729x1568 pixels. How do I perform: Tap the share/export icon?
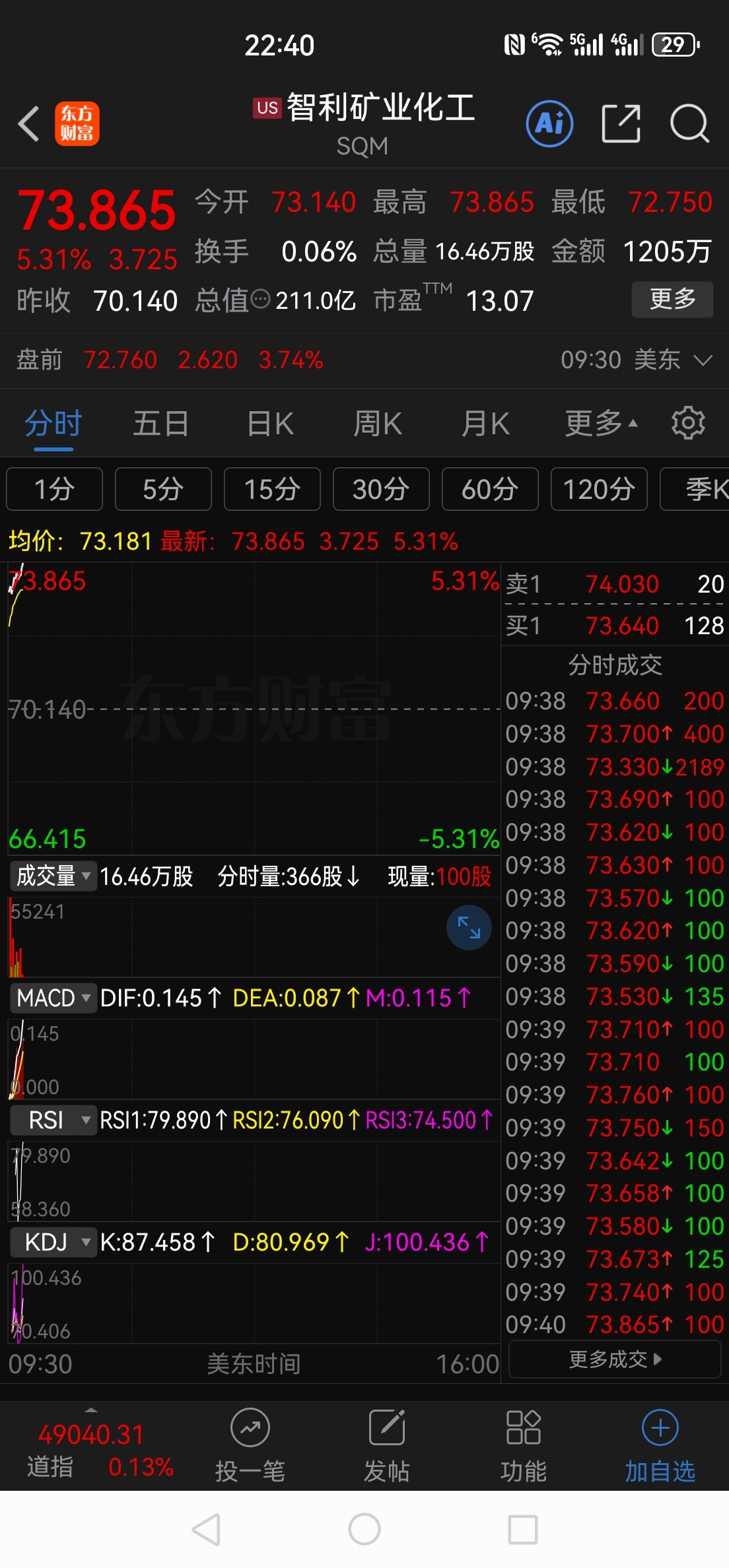(621, 123)
